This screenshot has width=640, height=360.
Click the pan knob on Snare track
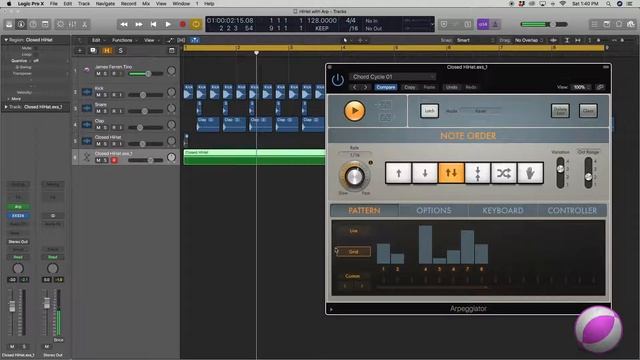171,108
